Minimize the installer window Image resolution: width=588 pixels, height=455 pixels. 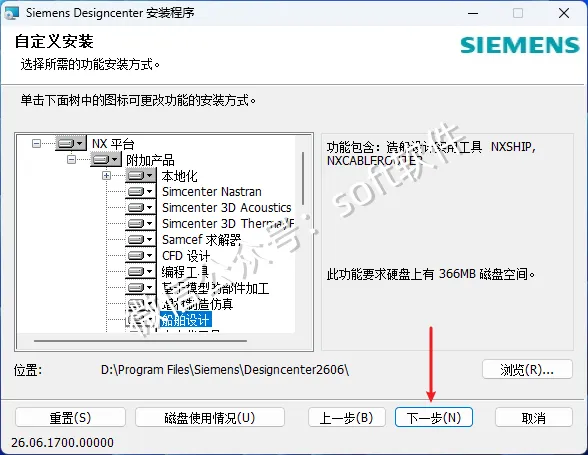[x=473, y=13]
